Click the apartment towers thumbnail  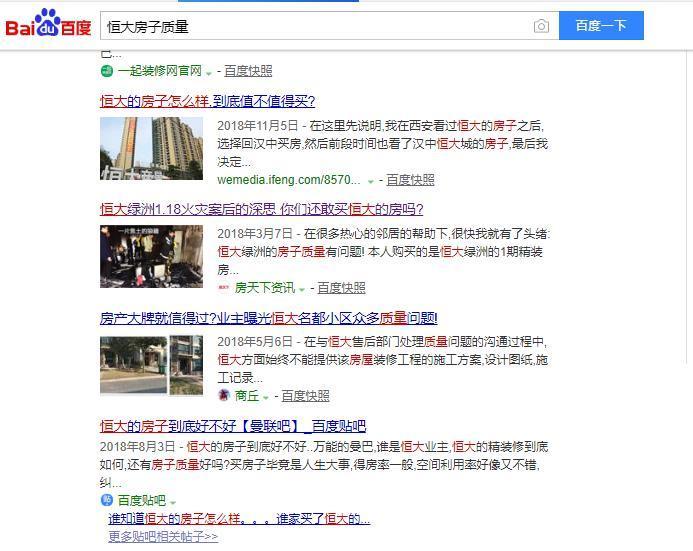152,148
